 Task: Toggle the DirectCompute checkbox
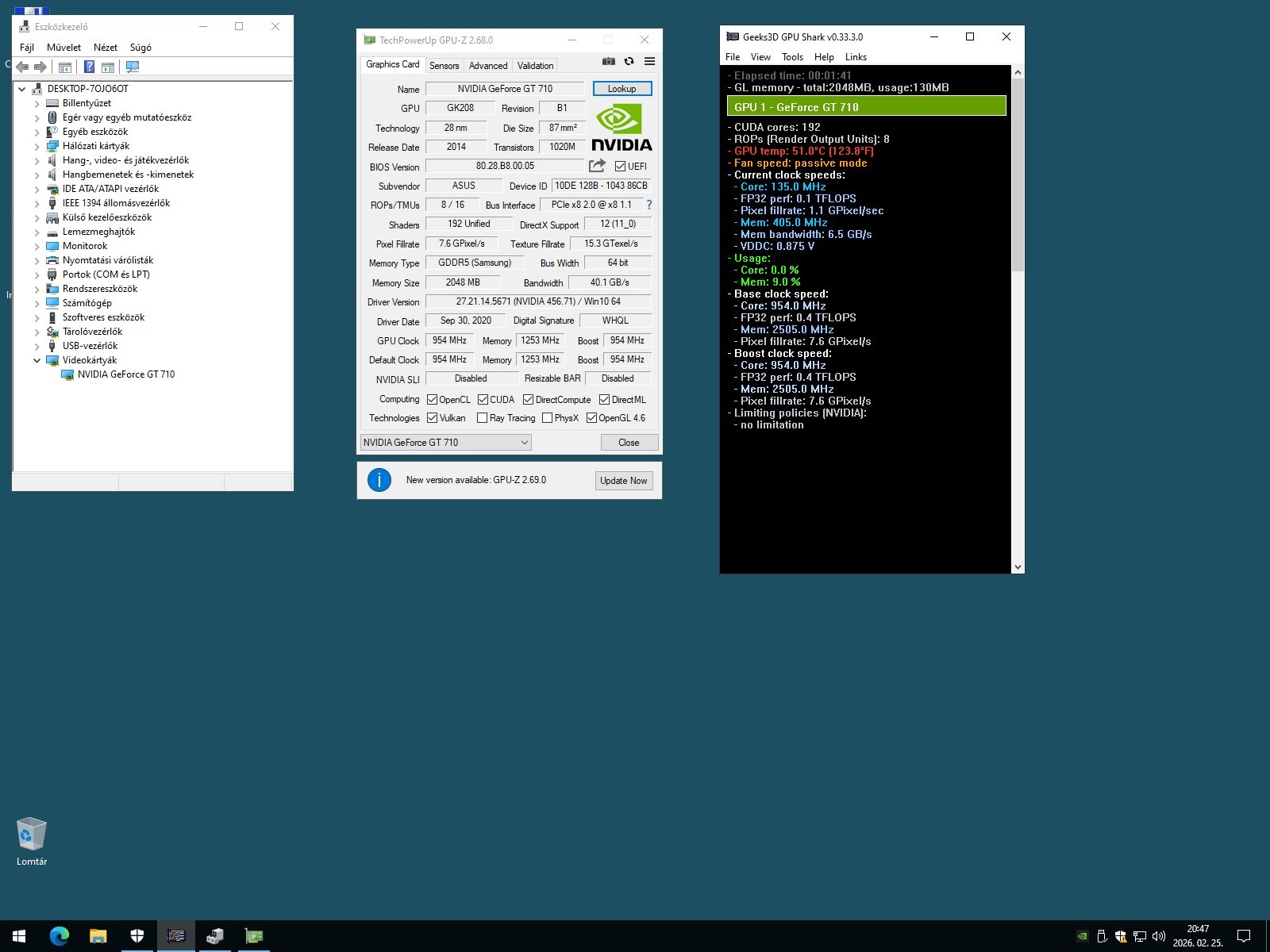click(x=529, y=400)
